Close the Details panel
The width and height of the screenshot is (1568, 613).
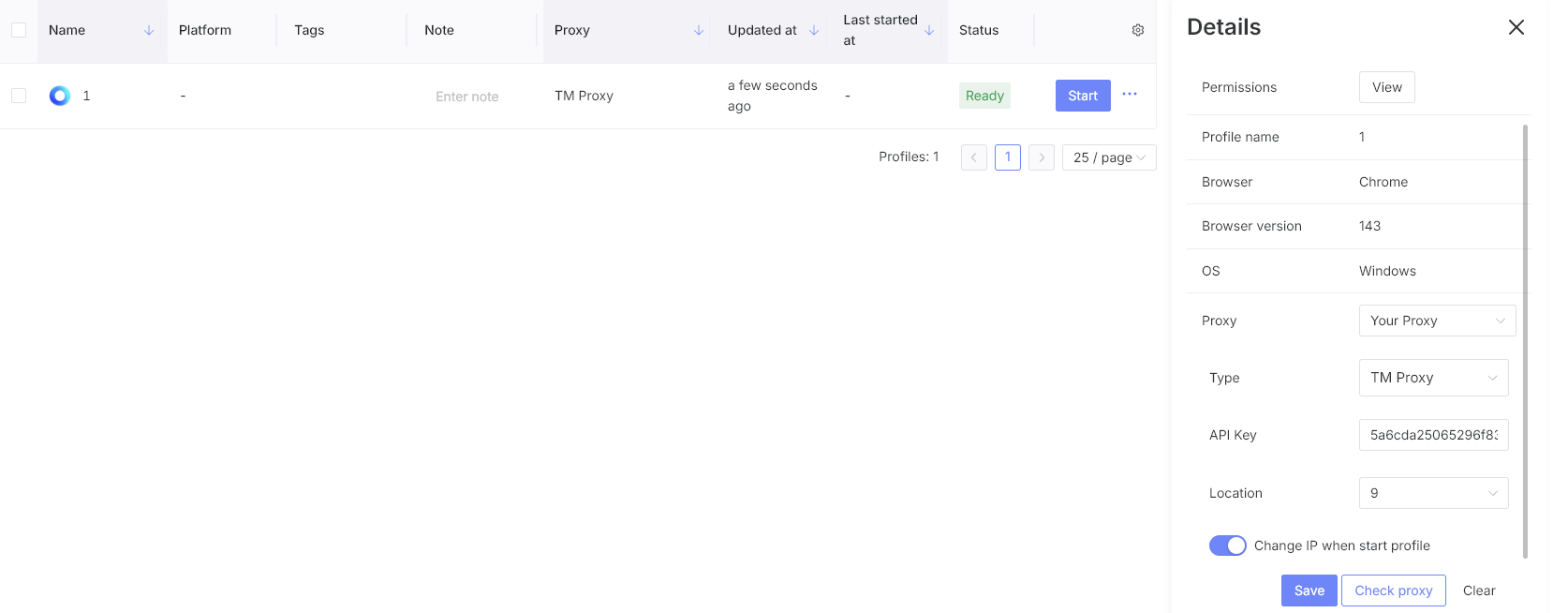[1516, 27]
